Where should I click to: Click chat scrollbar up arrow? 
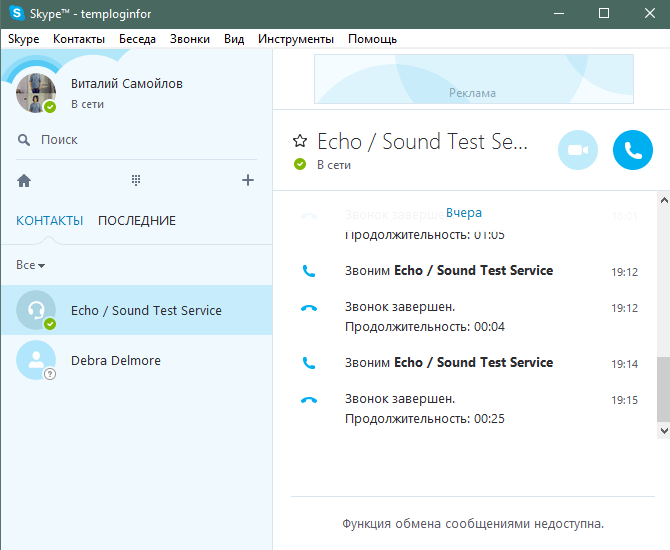pyautogui.click(x=664, y=200)
